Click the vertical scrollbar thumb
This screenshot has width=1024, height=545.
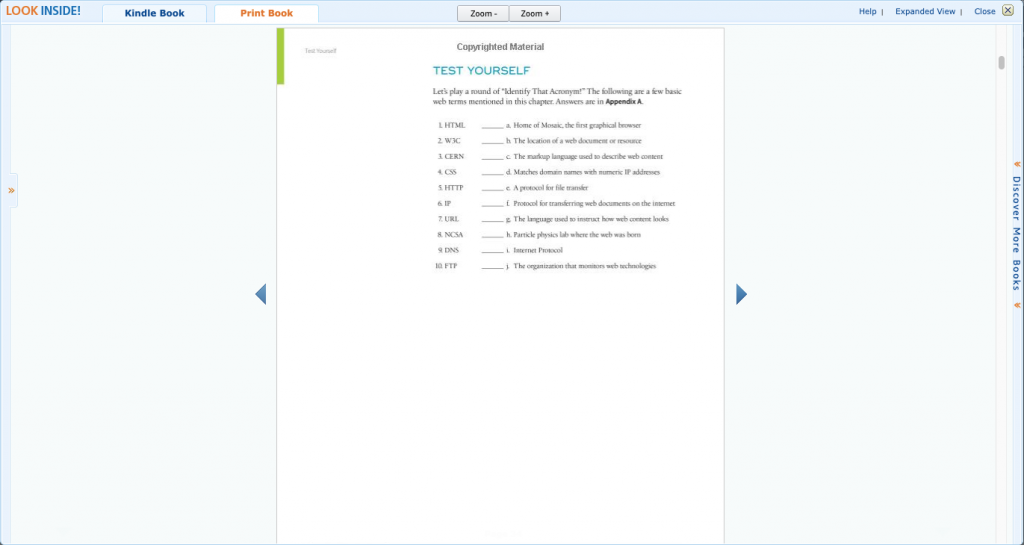(1001, 63)
